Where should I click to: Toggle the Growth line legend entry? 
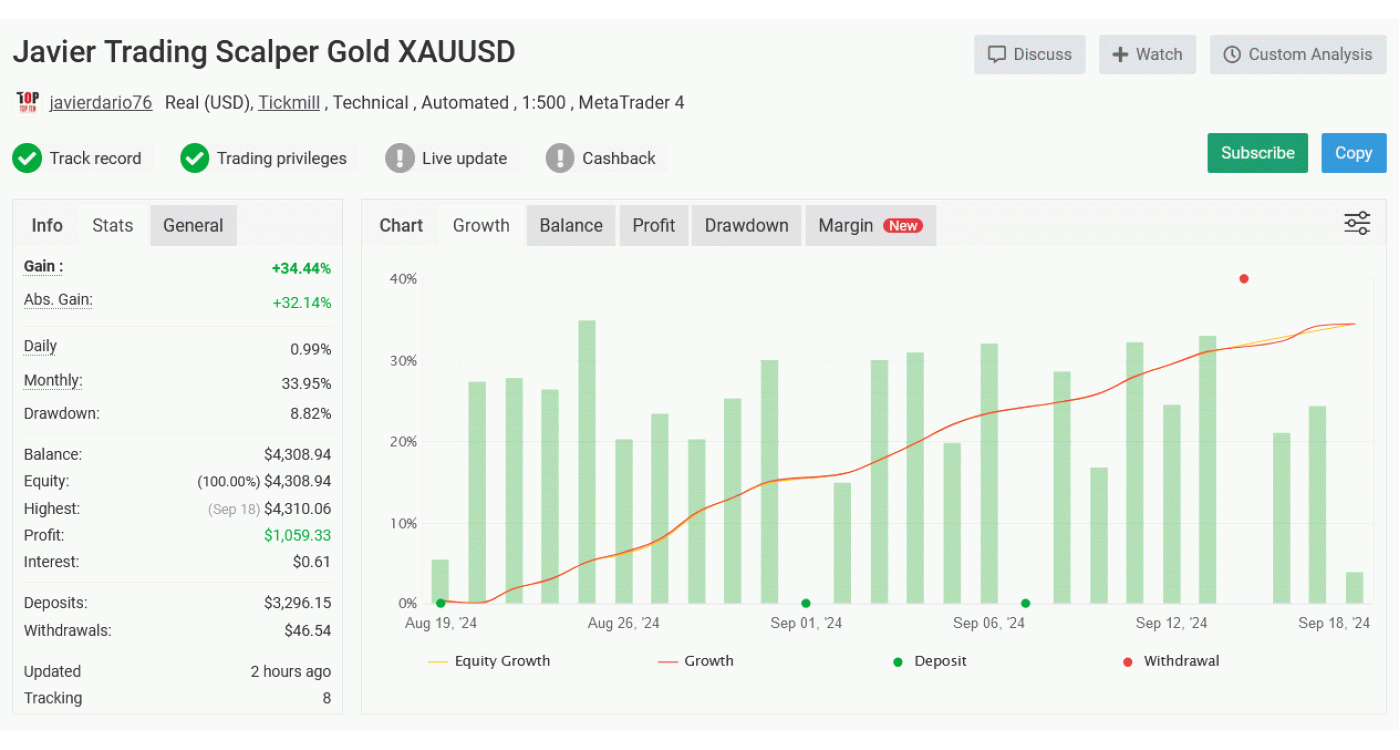(697, 661)
